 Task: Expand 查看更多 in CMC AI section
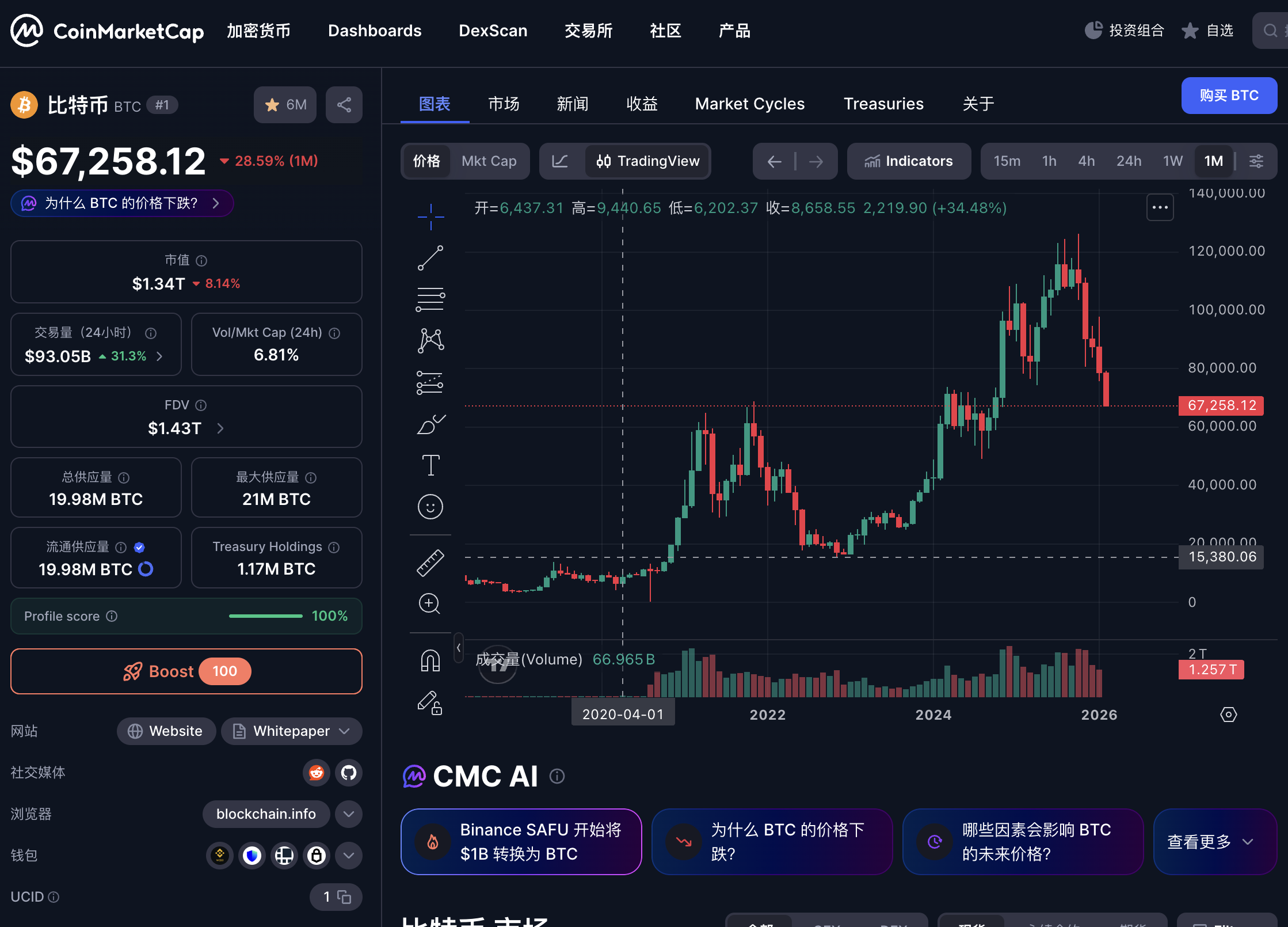tap(1210, 842)
